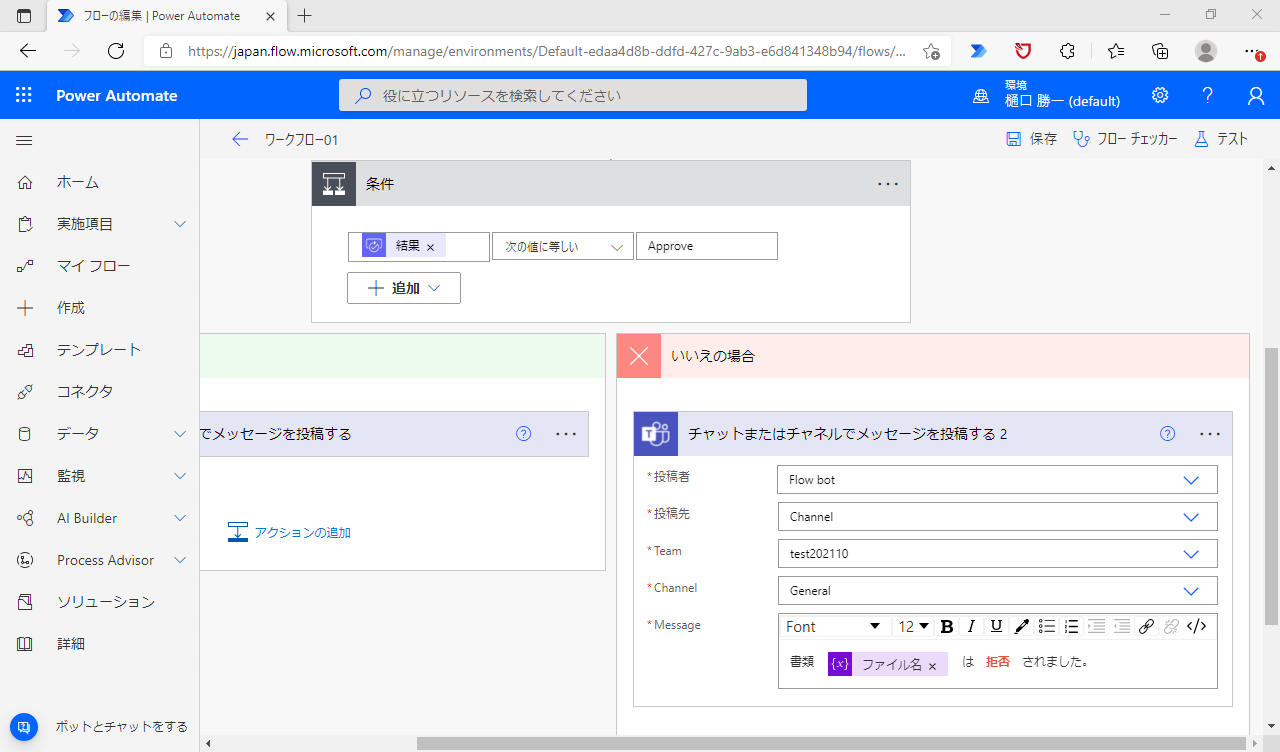This screenshot has width=1280, height=752.
Task: Remove the ファイル名 token from message
Action: (x=933, y=665)
